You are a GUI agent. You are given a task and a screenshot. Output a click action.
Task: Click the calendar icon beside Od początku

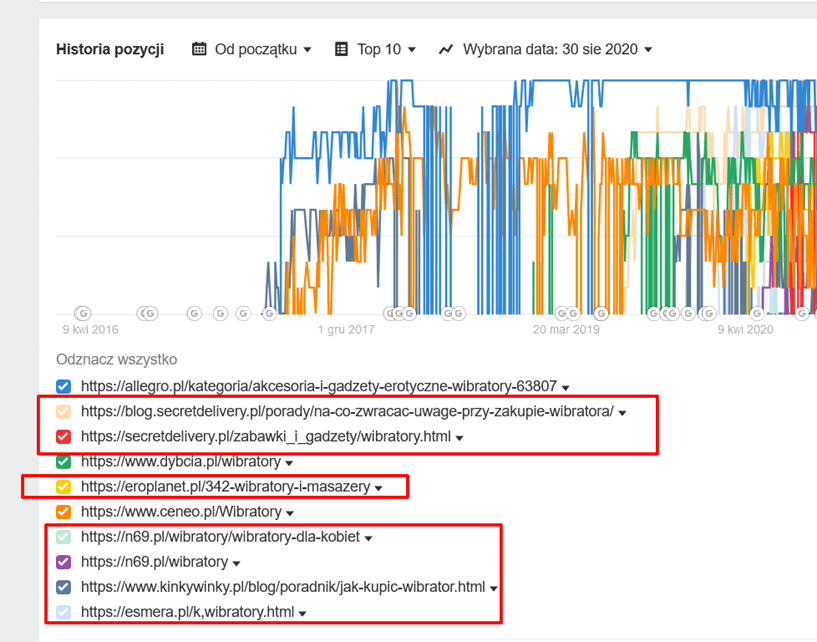(199, 49)
